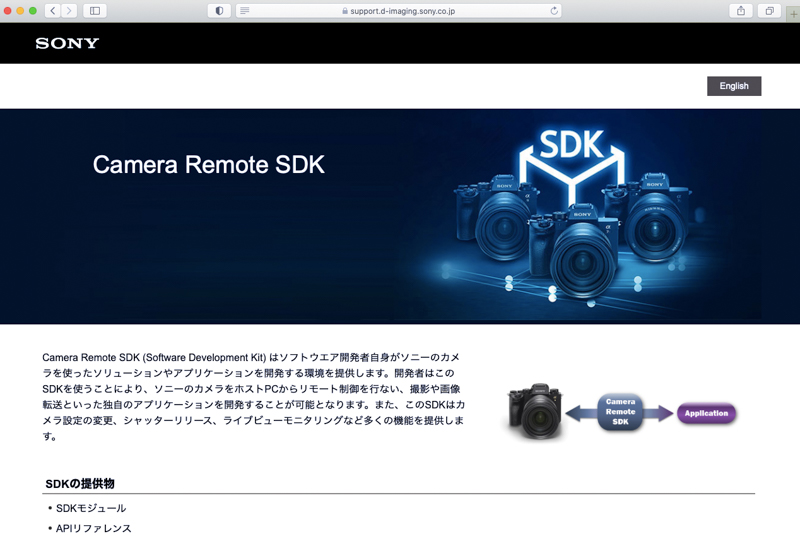Click the Camera Remote SDK diagram box

[x=620, y=412]
